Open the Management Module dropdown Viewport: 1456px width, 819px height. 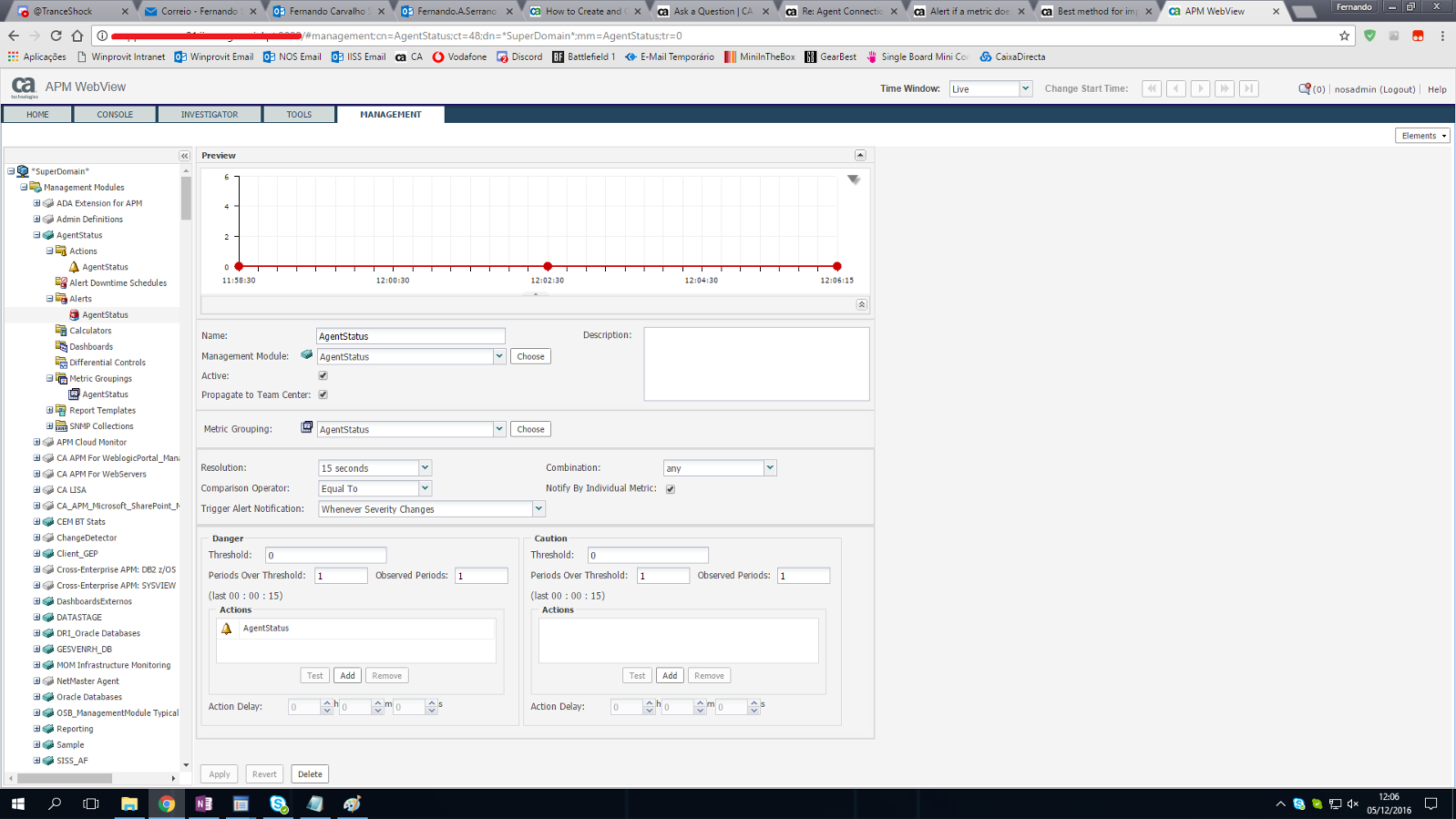pyautogui.click(x=499, y=356)
